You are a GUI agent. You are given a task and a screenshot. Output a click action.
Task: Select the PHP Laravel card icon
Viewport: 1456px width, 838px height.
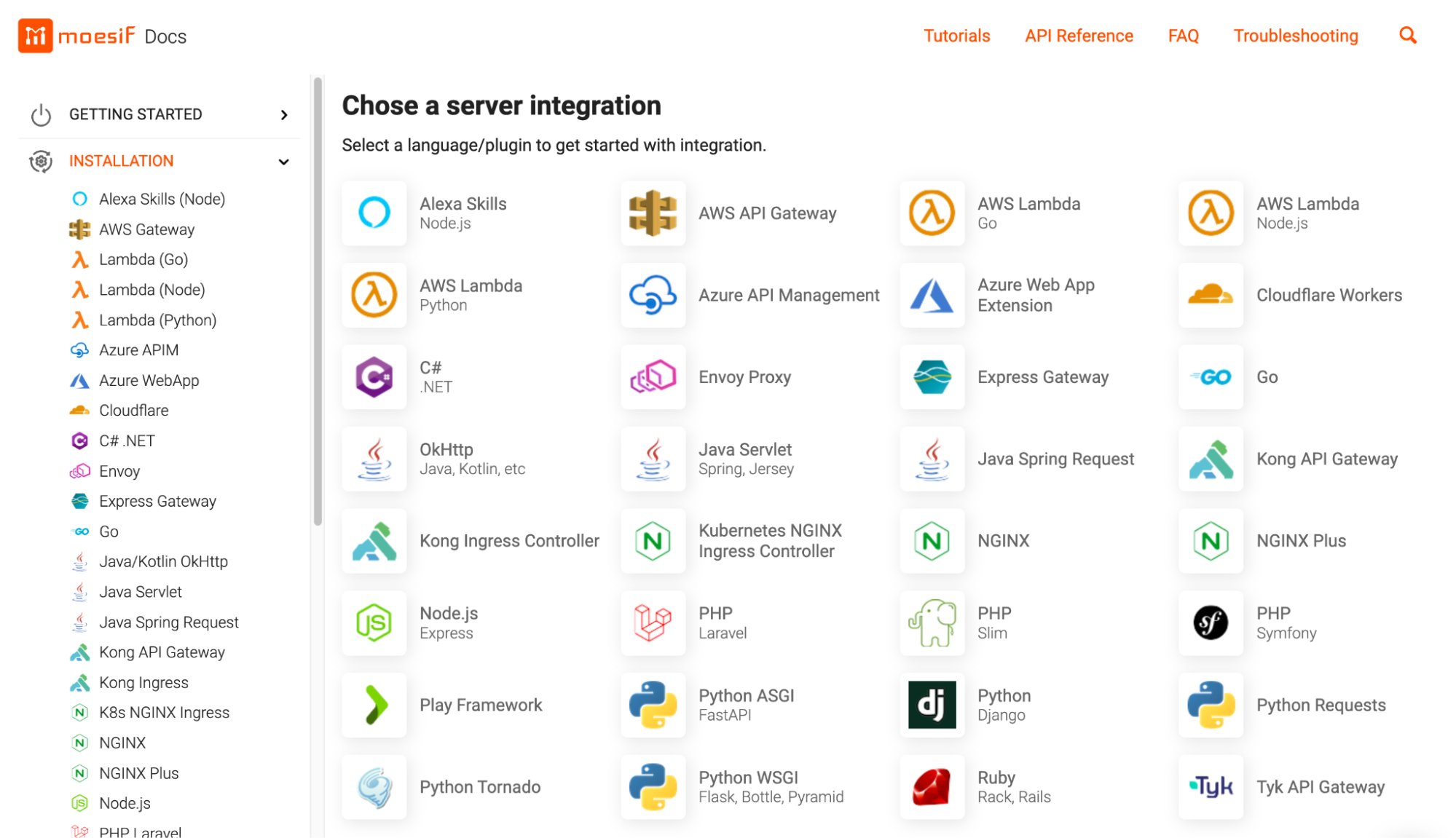pos(653,622)
